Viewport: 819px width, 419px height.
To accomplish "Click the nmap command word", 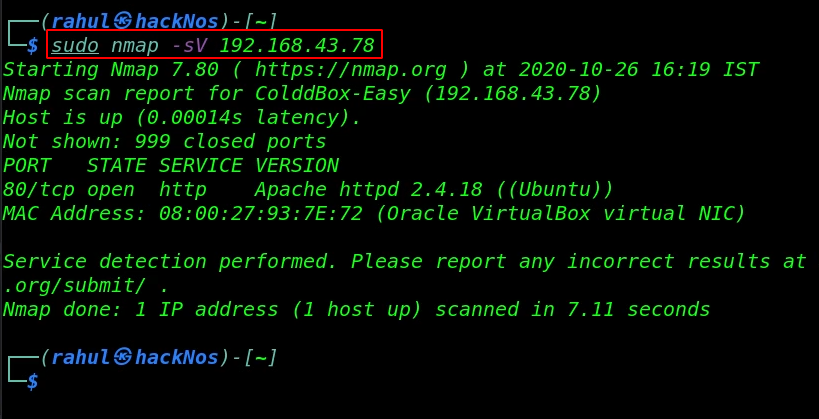I will [135, 46].
